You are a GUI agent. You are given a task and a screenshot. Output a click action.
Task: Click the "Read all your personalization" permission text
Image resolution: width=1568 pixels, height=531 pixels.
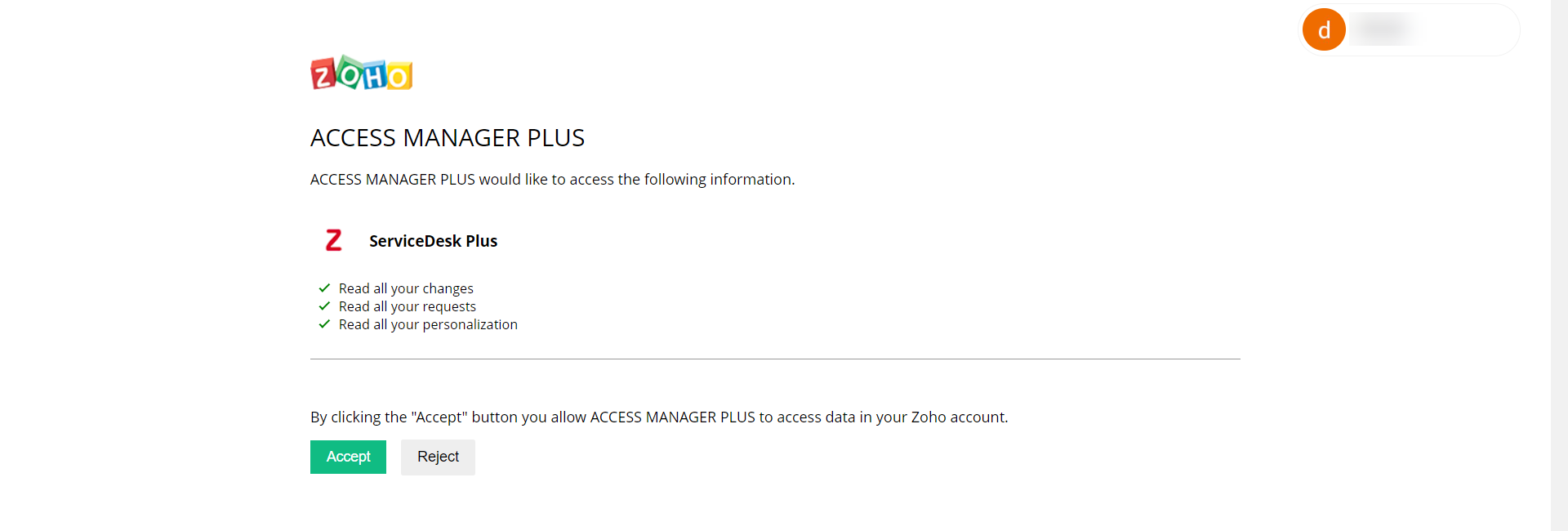(x=428, y=324)
